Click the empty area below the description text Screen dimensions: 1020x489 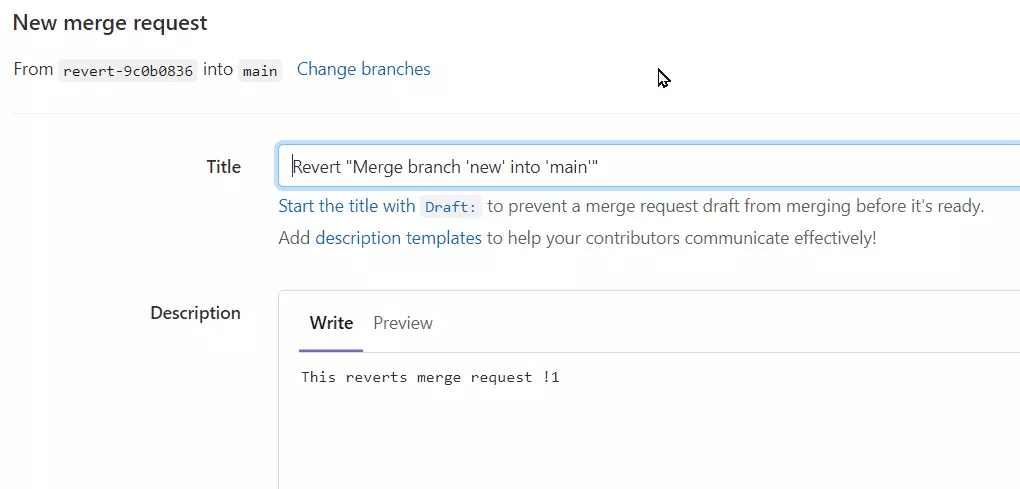pos(651,442)
